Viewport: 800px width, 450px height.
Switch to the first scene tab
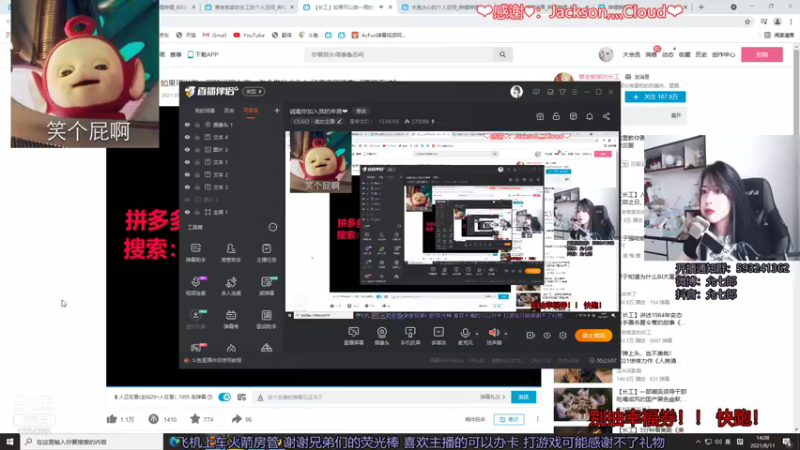pos(205,110)
